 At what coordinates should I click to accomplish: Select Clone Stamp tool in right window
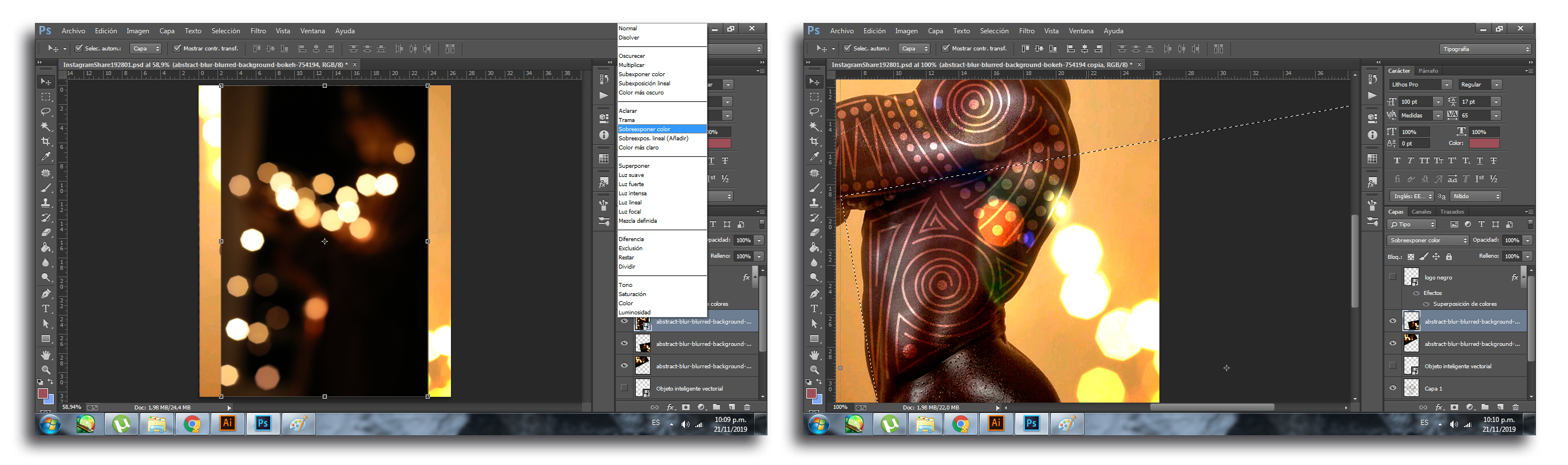(x=814, y=202)
